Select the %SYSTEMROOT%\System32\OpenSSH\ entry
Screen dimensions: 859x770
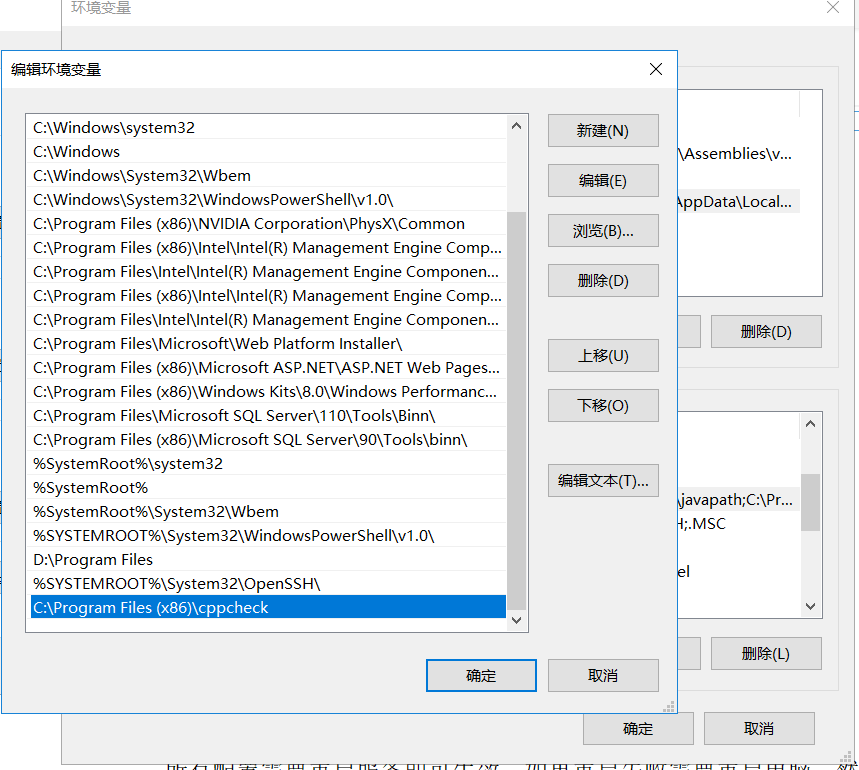pos(267,584)
